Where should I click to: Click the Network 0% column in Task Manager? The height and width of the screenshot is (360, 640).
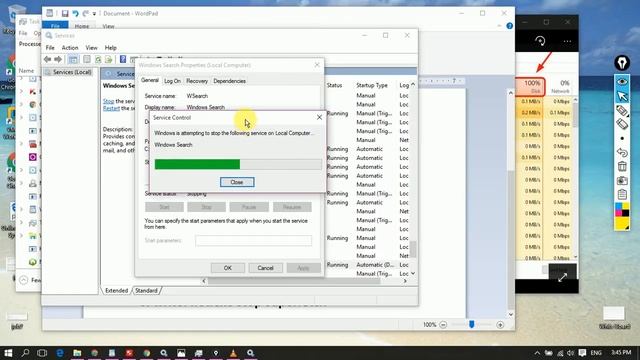tap(560, 87)
